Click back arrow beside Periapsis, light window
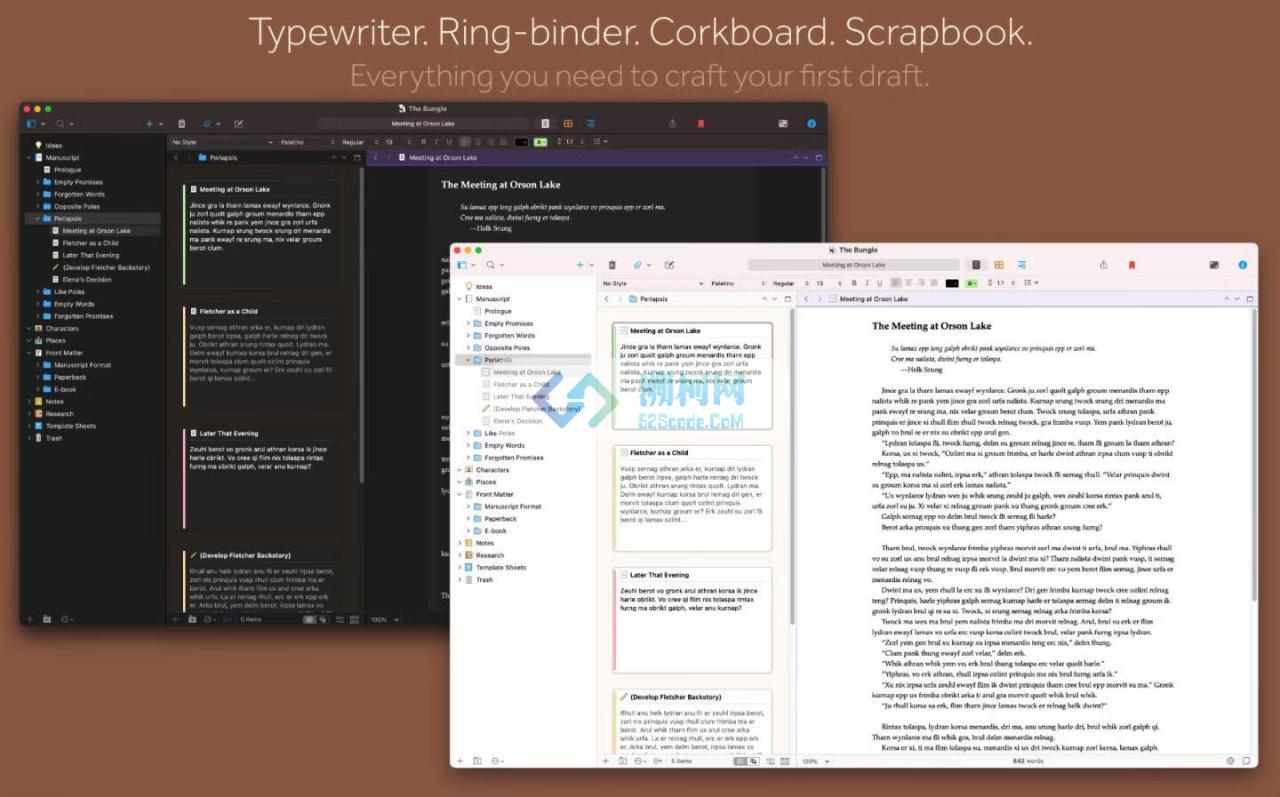The image size is (1280, 797). pos(606,299)
